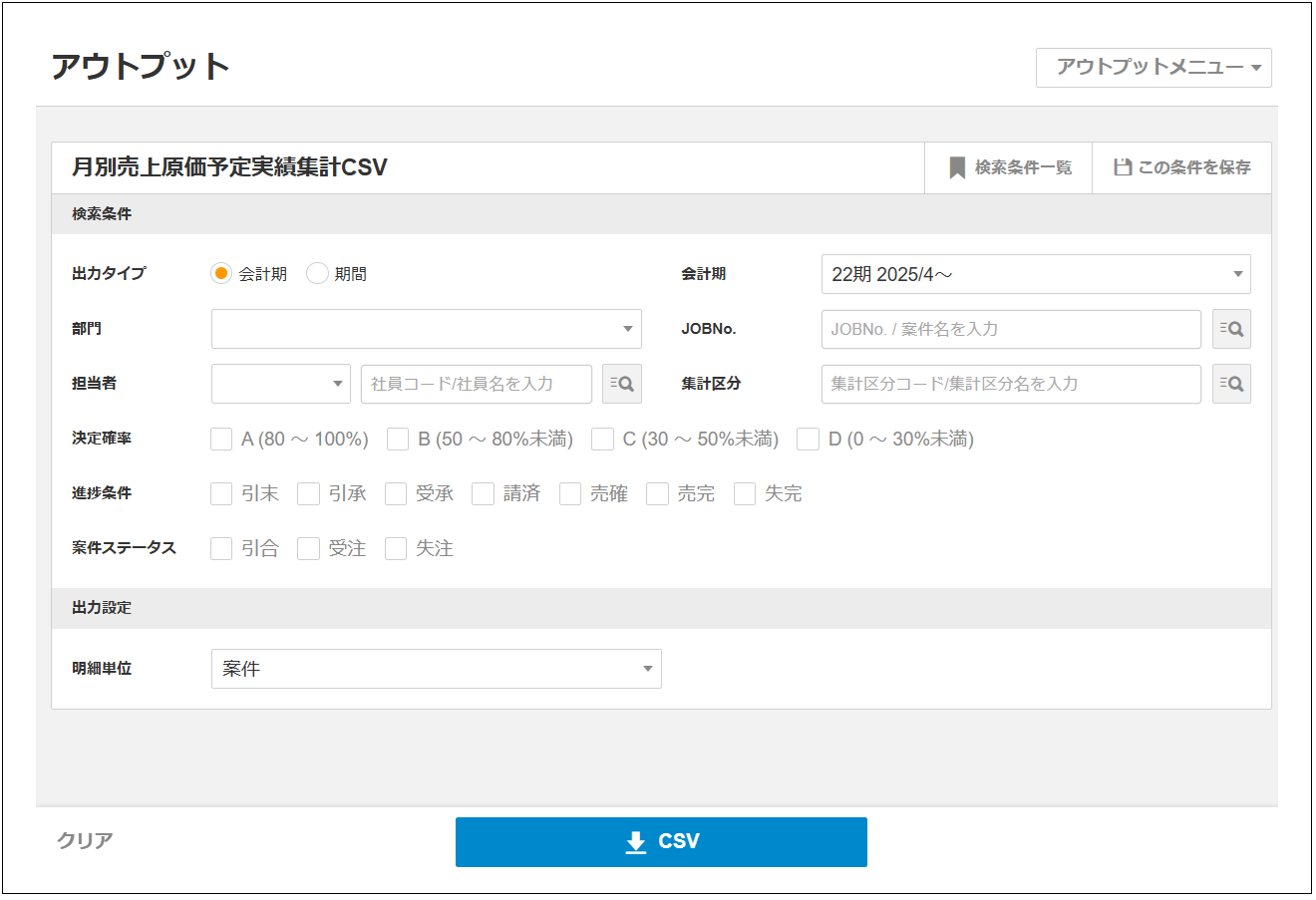
Task: Tick the 受注 case status checkbox
Action: click(309, 549)
